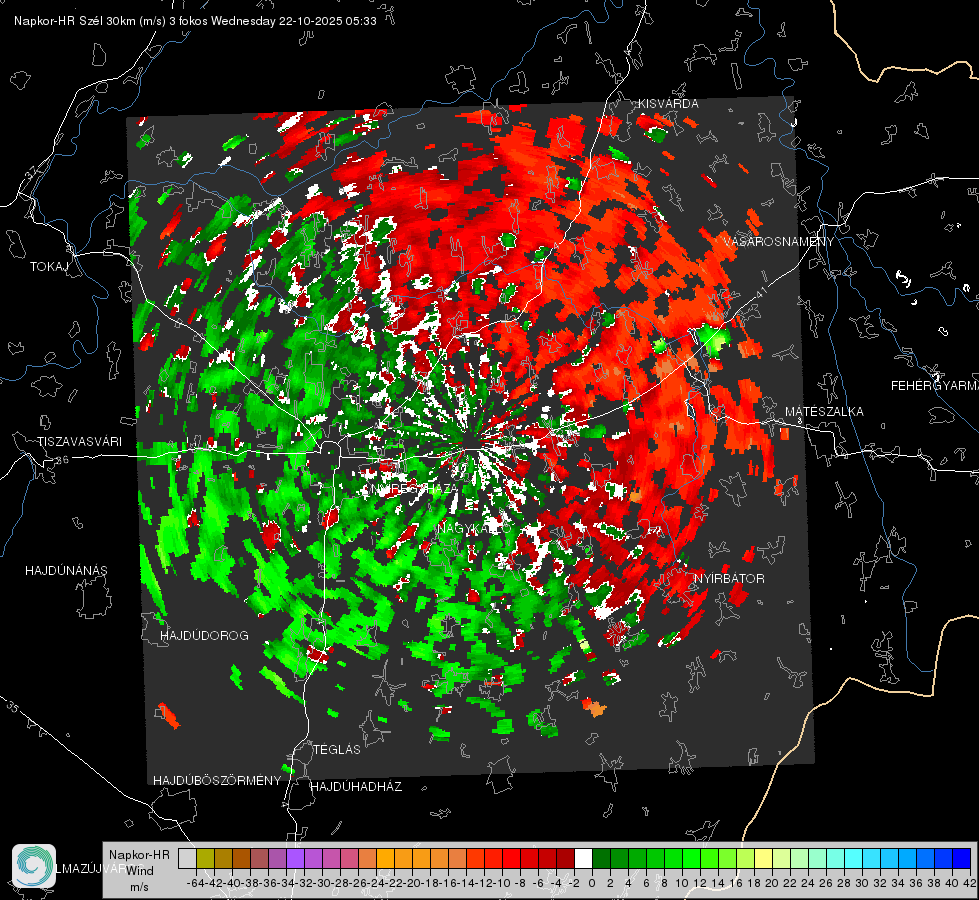Image resolution: width=979 pixels, height=900 pixels.
Task: Click the Napkor-HR legend title
Action: pos(139,854)
